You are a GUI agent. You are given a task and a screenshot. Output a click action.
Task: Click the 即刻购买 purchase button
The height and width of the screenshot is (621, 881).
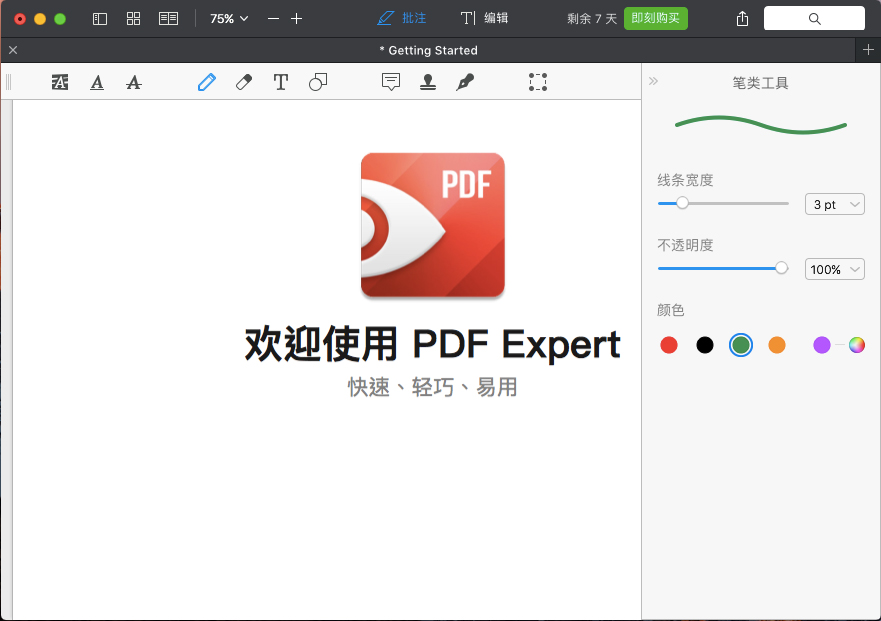click(655, 18)
